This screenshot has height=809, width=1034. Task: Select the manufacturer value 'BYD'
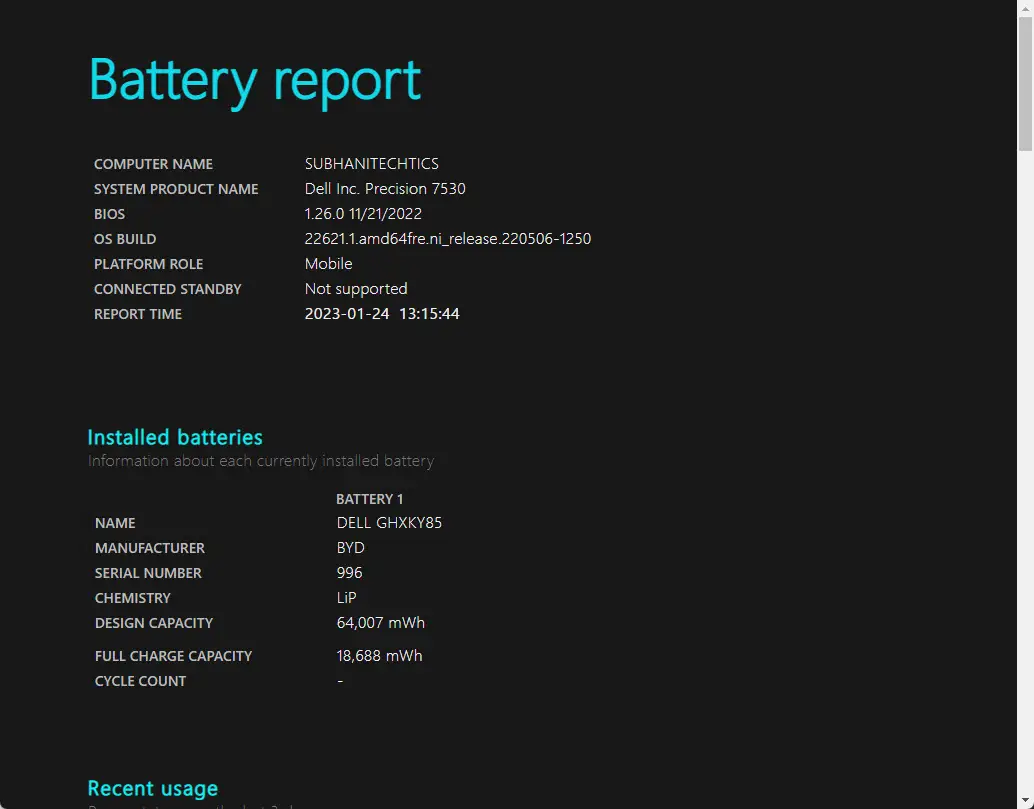click(x=350, y=548)
